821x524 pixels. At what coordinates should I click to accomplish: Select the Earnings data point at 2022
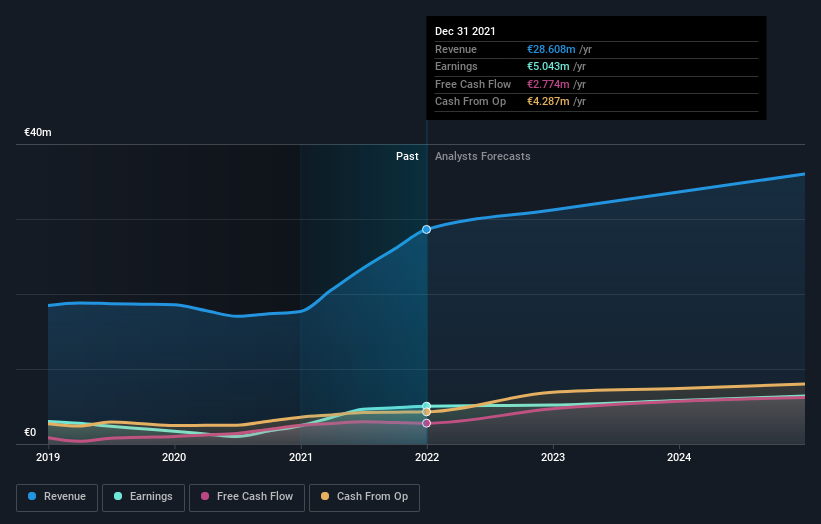pos(427,406)
